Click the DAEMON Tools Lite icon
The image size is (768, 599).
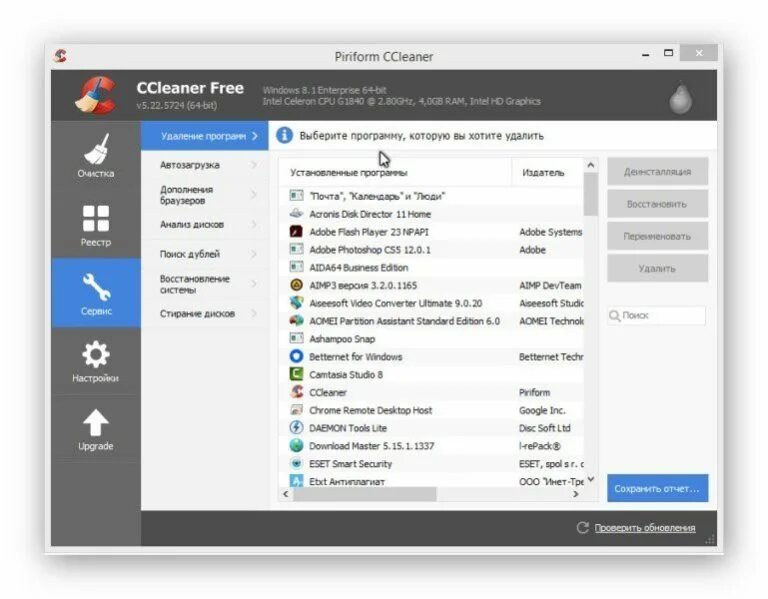coord(296,428)
